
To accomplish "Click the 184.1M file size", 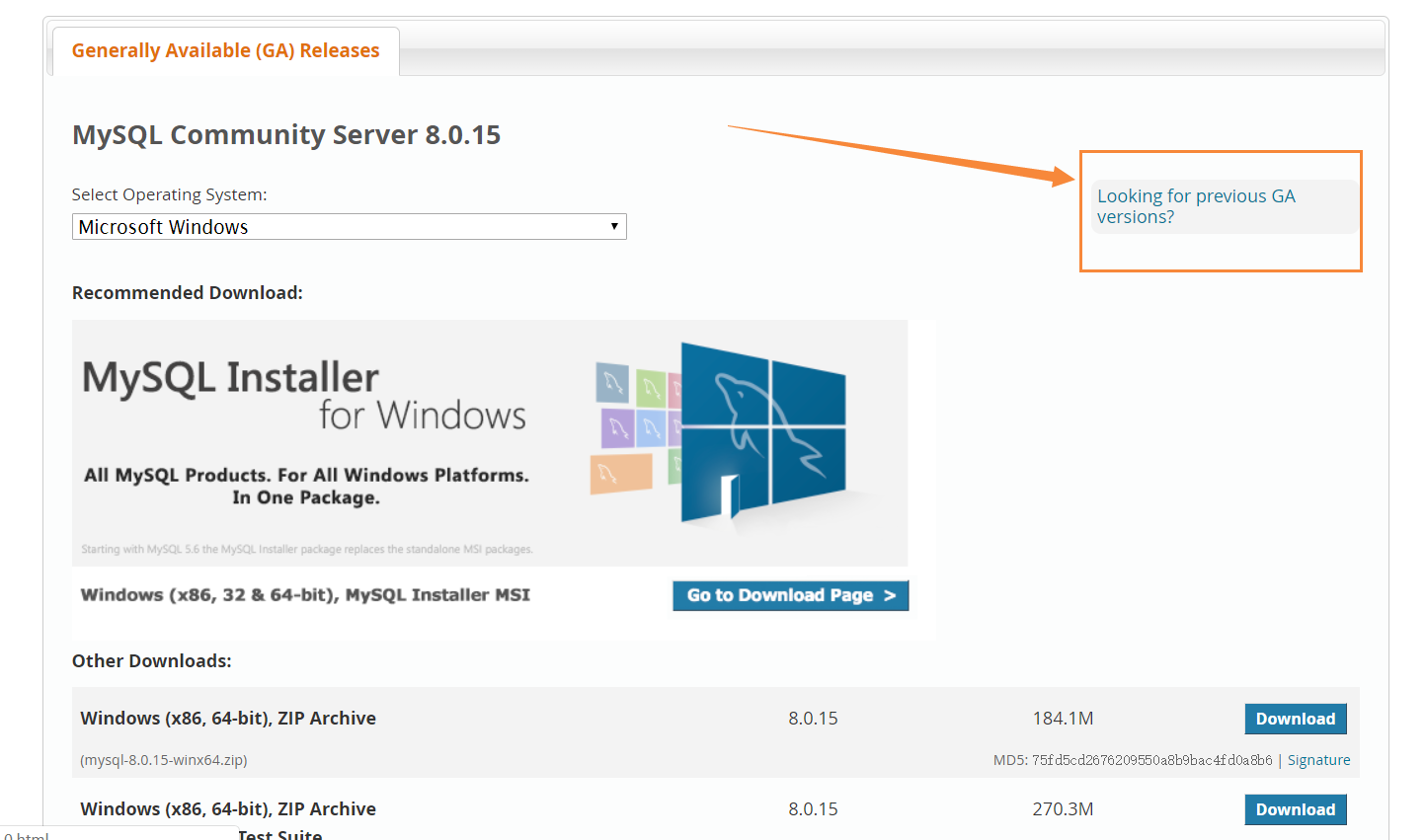I will (x=1063, y=719).
